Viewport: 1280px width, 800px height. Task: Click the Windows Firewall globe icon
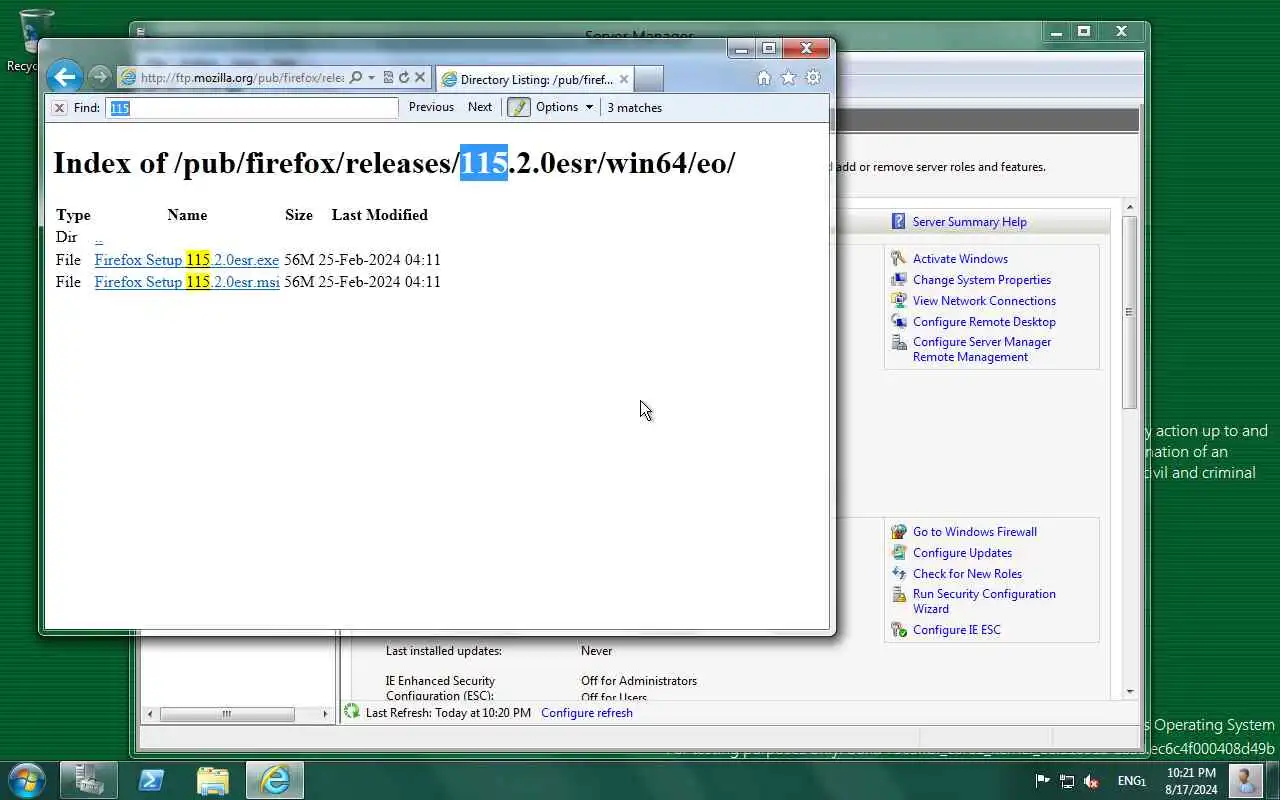pyautogui.click(x=898, y=532)
